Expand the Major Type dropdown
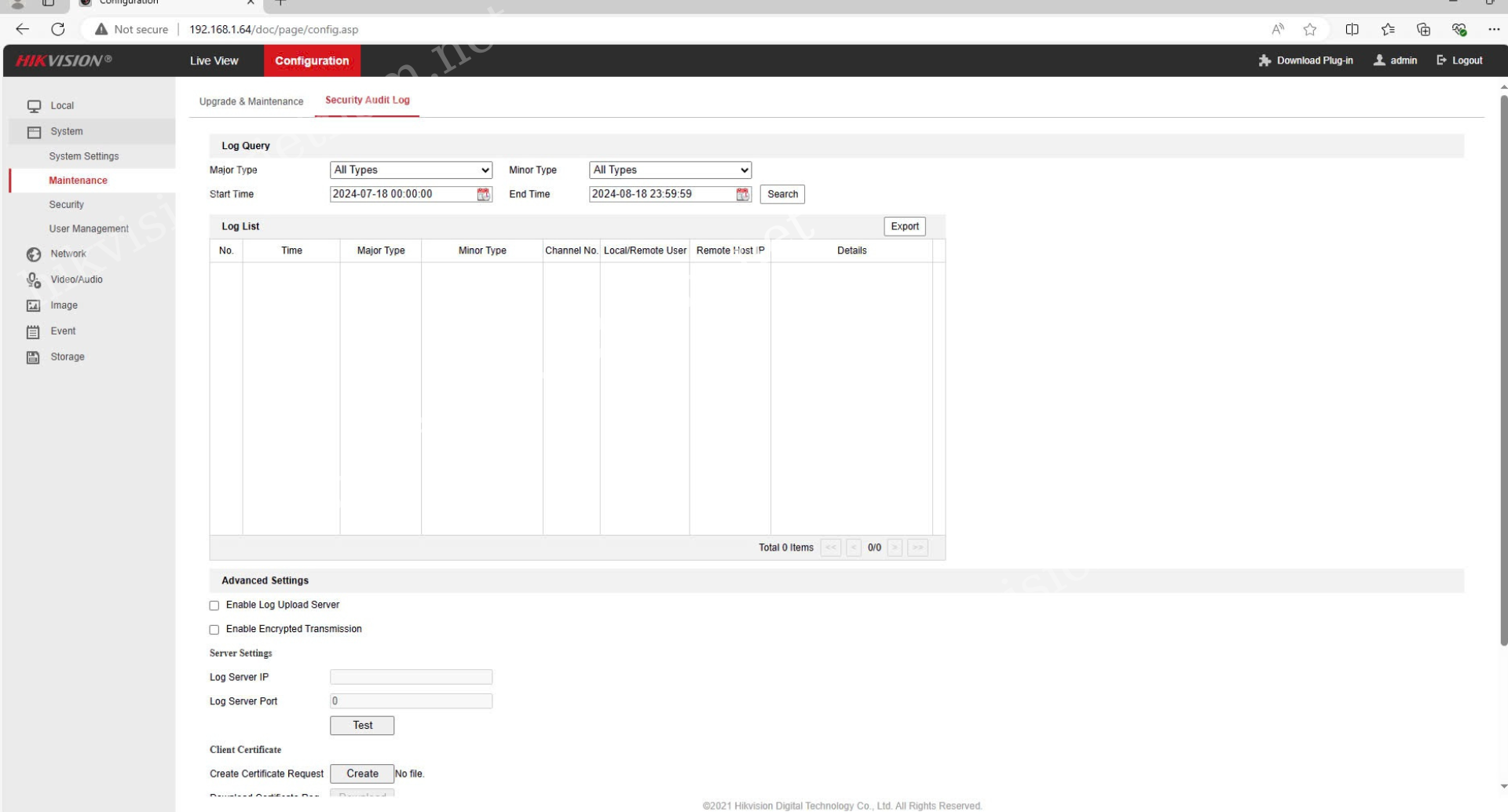The width and height of the screenshot is (1508, 812). click(x=411, y=170)
